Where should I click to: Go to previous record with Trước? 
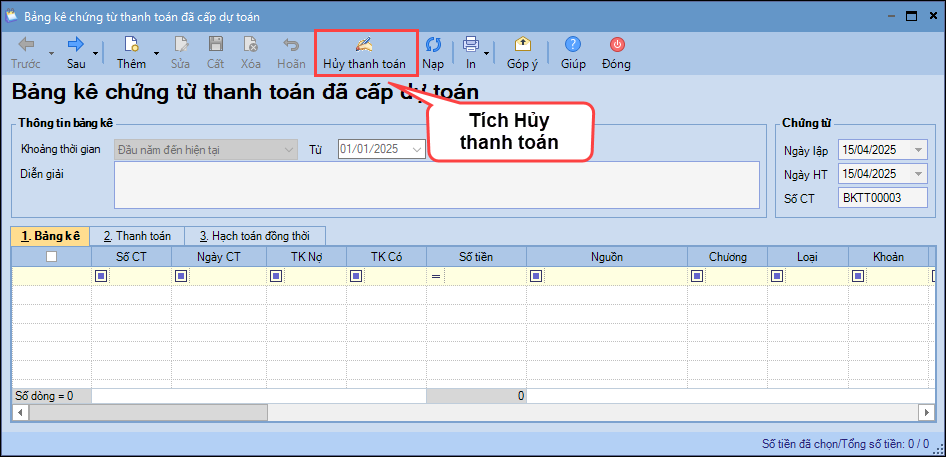pyautogui.click(x=25, y=53)
